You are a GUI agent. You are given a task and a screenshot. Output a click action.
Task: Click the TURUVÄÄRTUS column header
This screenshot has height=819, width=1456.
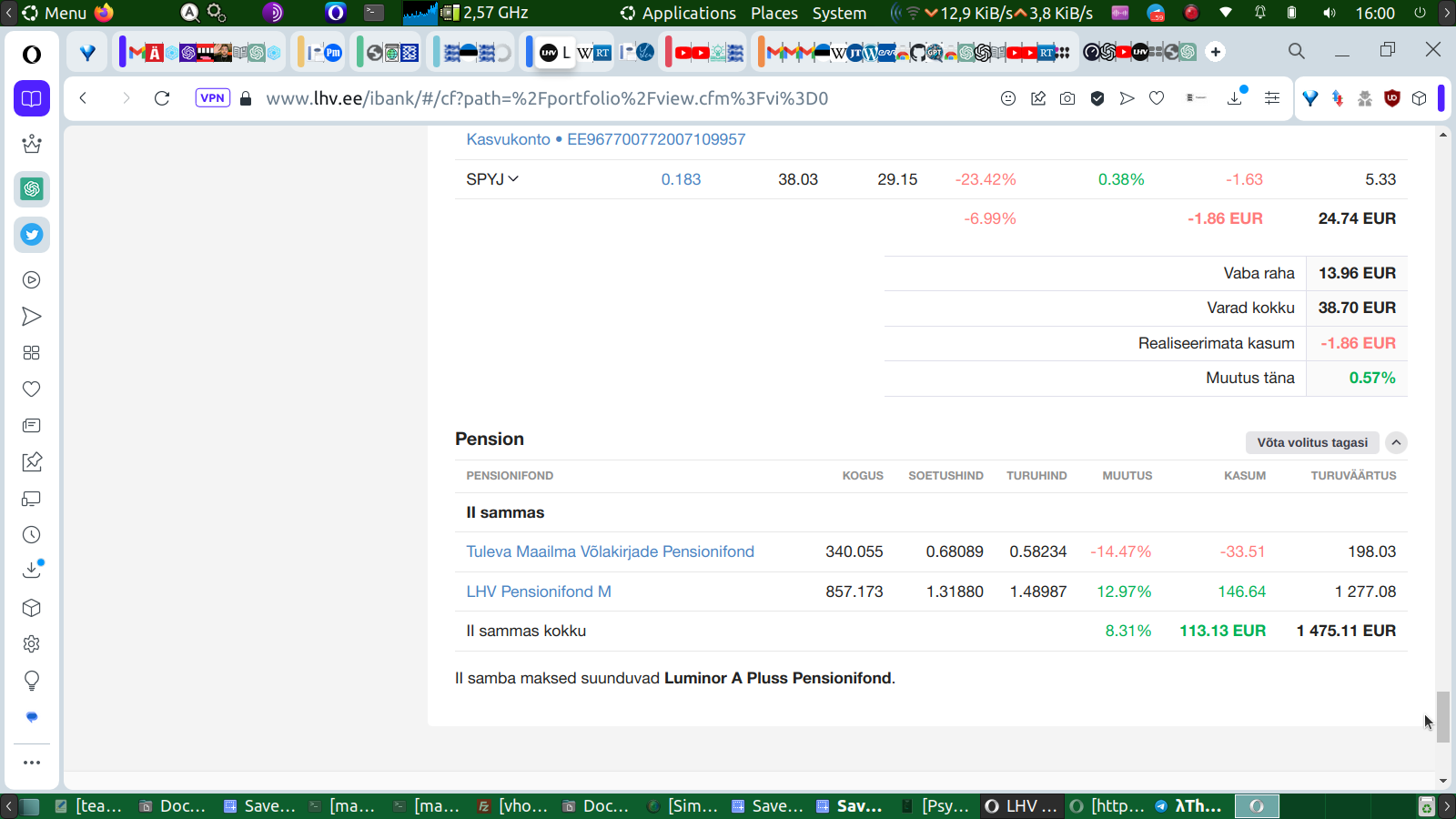coord(1353,476)
